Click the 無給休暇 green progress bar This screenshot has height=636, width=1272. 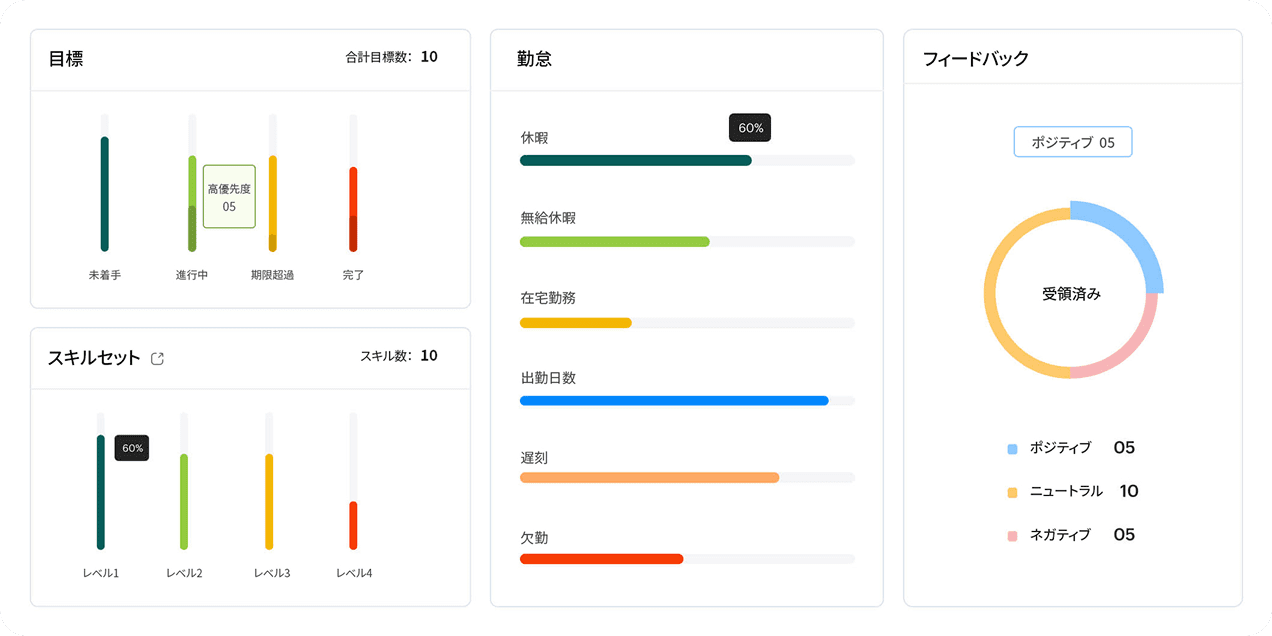(614, 241)
